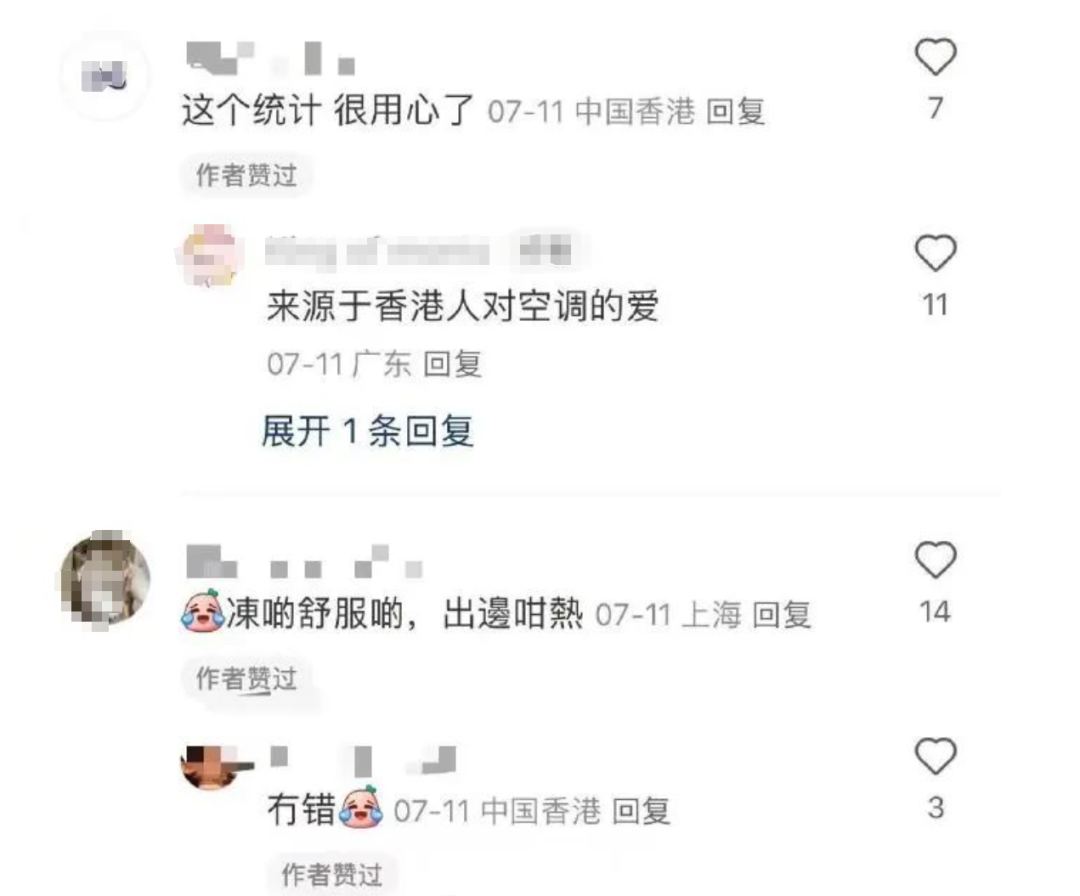The image size is (1080, 896).
Task: Select the comment text 来源于香港人对空调的爱
Action: coord(463,306)
